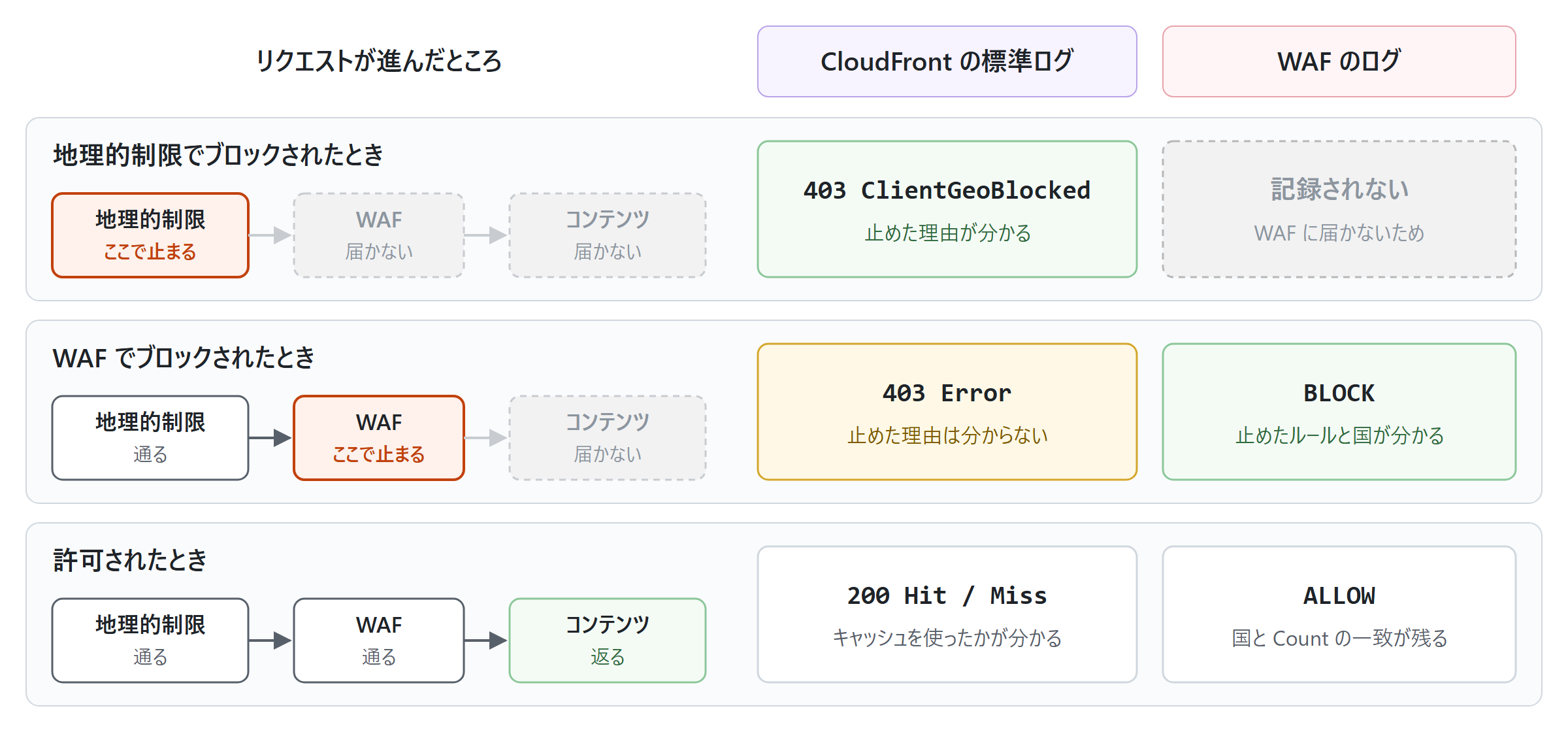Click the green 'コンテンツ 返る' box
This screenshot has height=732, width=1568.
pos(608,640)
